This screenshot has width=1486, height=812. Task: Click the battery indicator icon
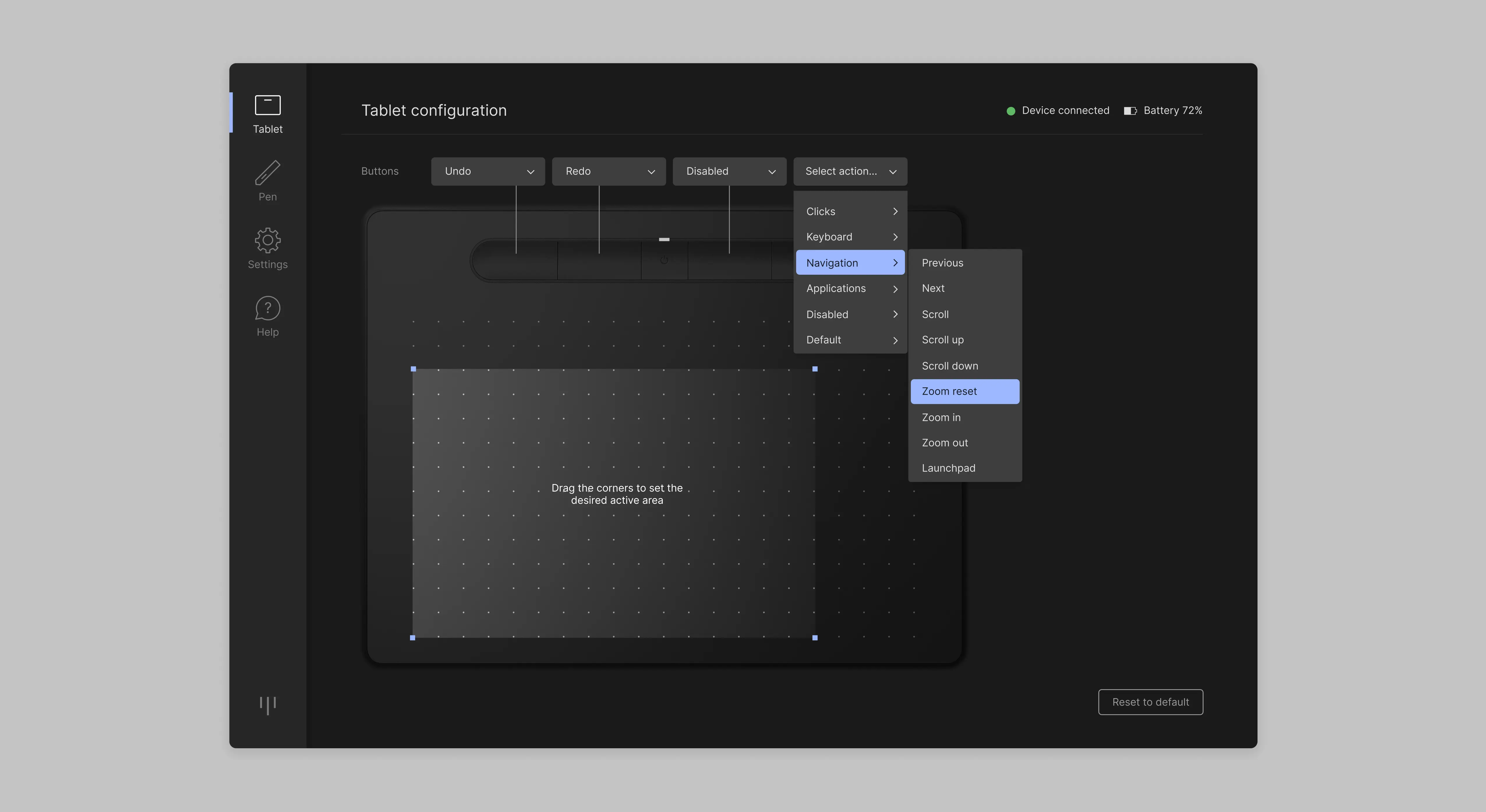1130,110
